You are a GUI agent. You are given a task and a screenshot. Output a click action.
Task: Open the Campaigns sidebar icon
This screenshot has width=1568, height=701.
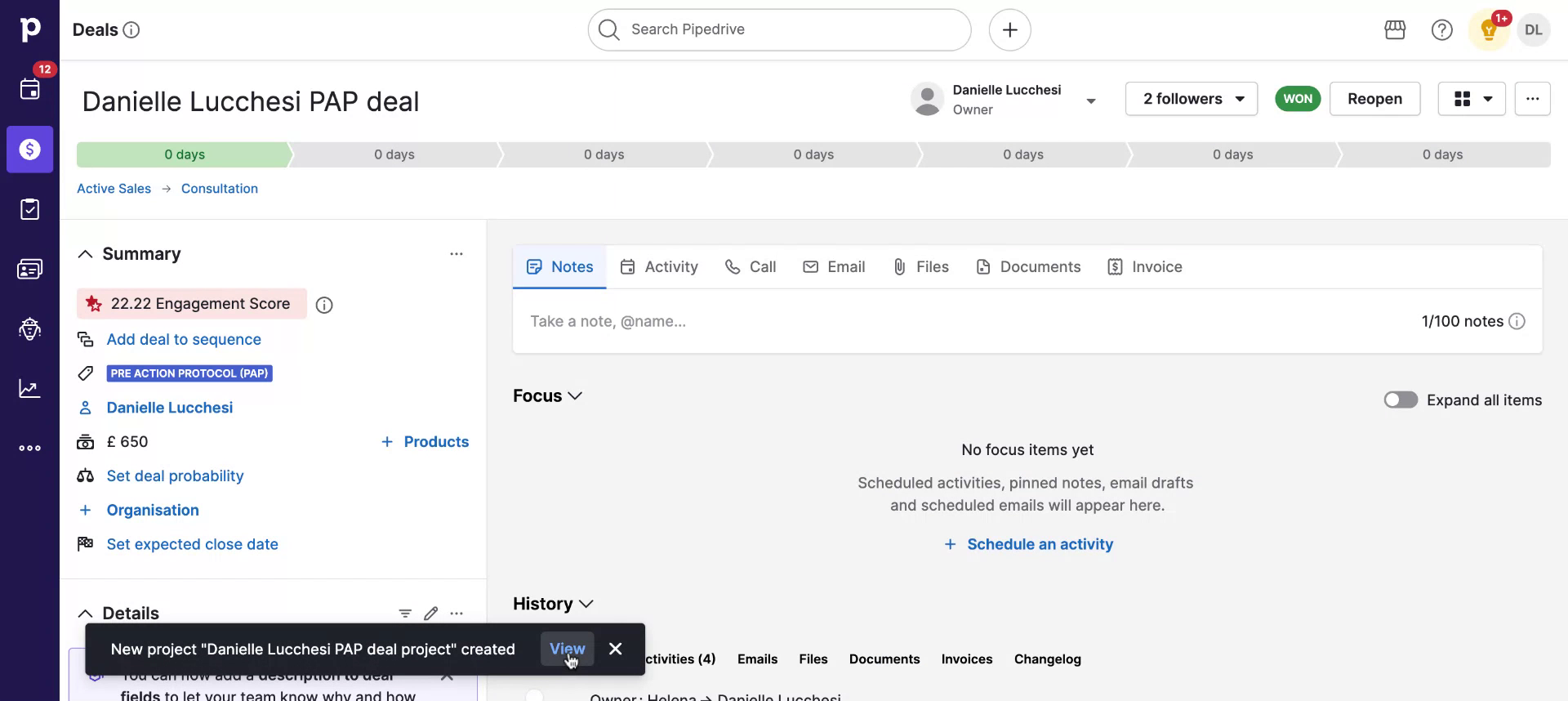click(29, 328)
